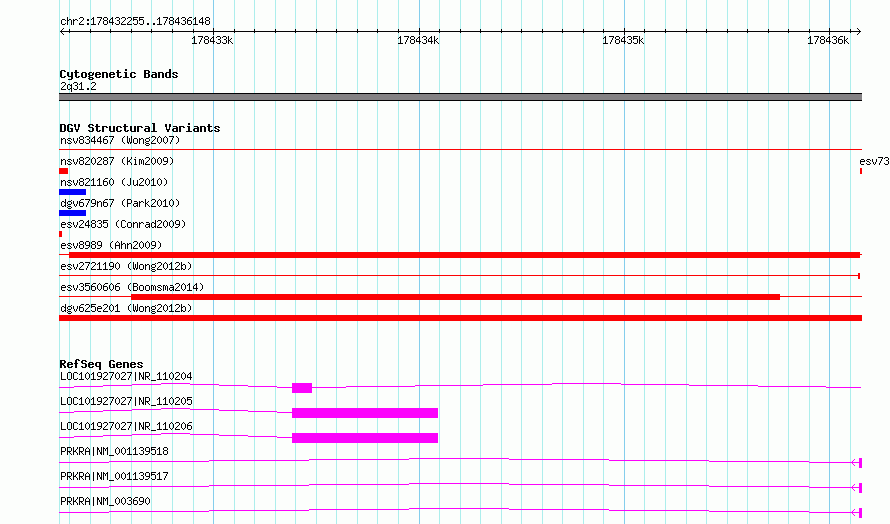
Task: Select the short magenta NR_110204 exon block
Action: tap(302, 388)
